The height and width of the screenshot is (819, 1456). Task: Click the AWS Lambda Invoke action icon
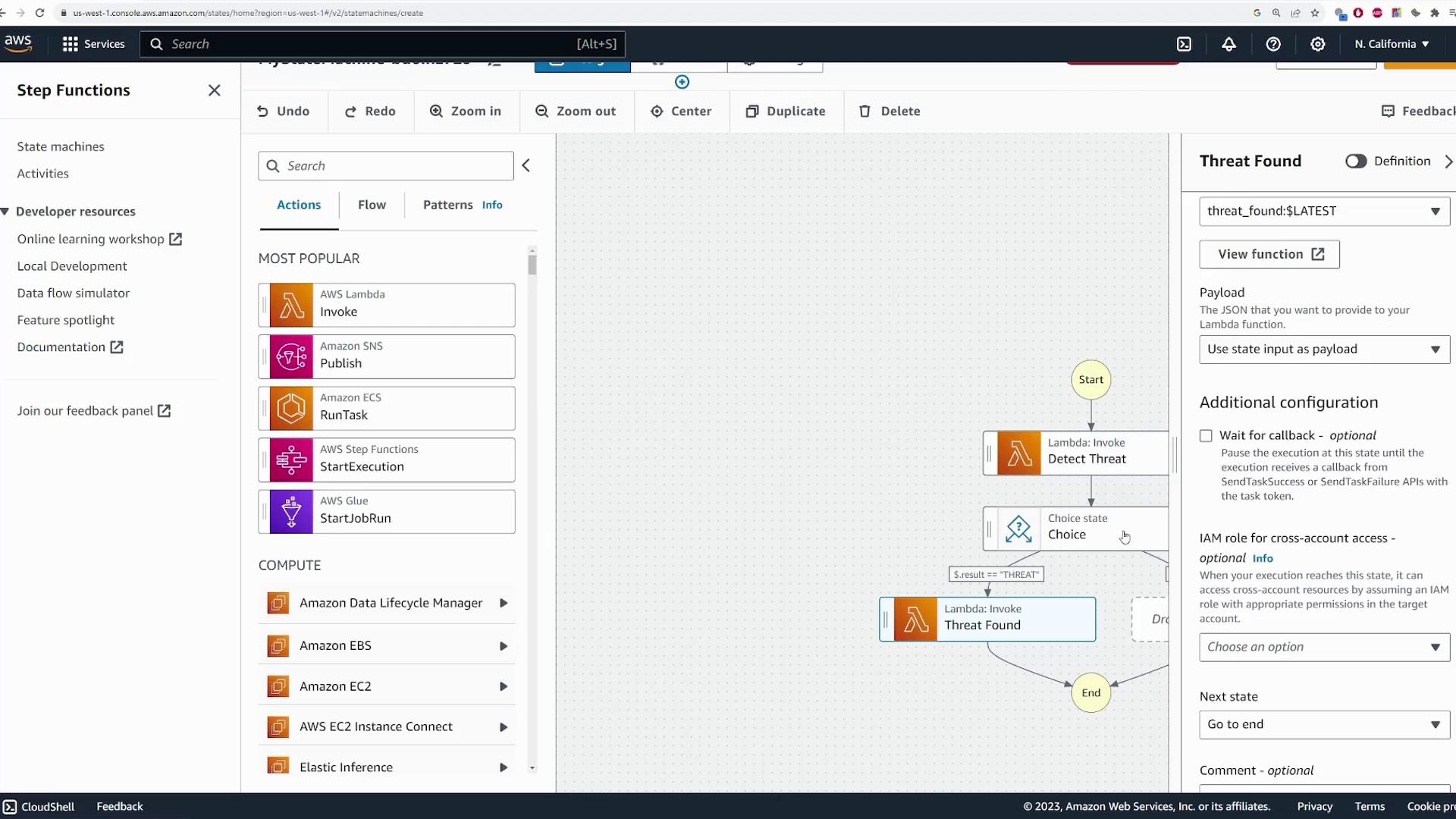click(291, 306)
